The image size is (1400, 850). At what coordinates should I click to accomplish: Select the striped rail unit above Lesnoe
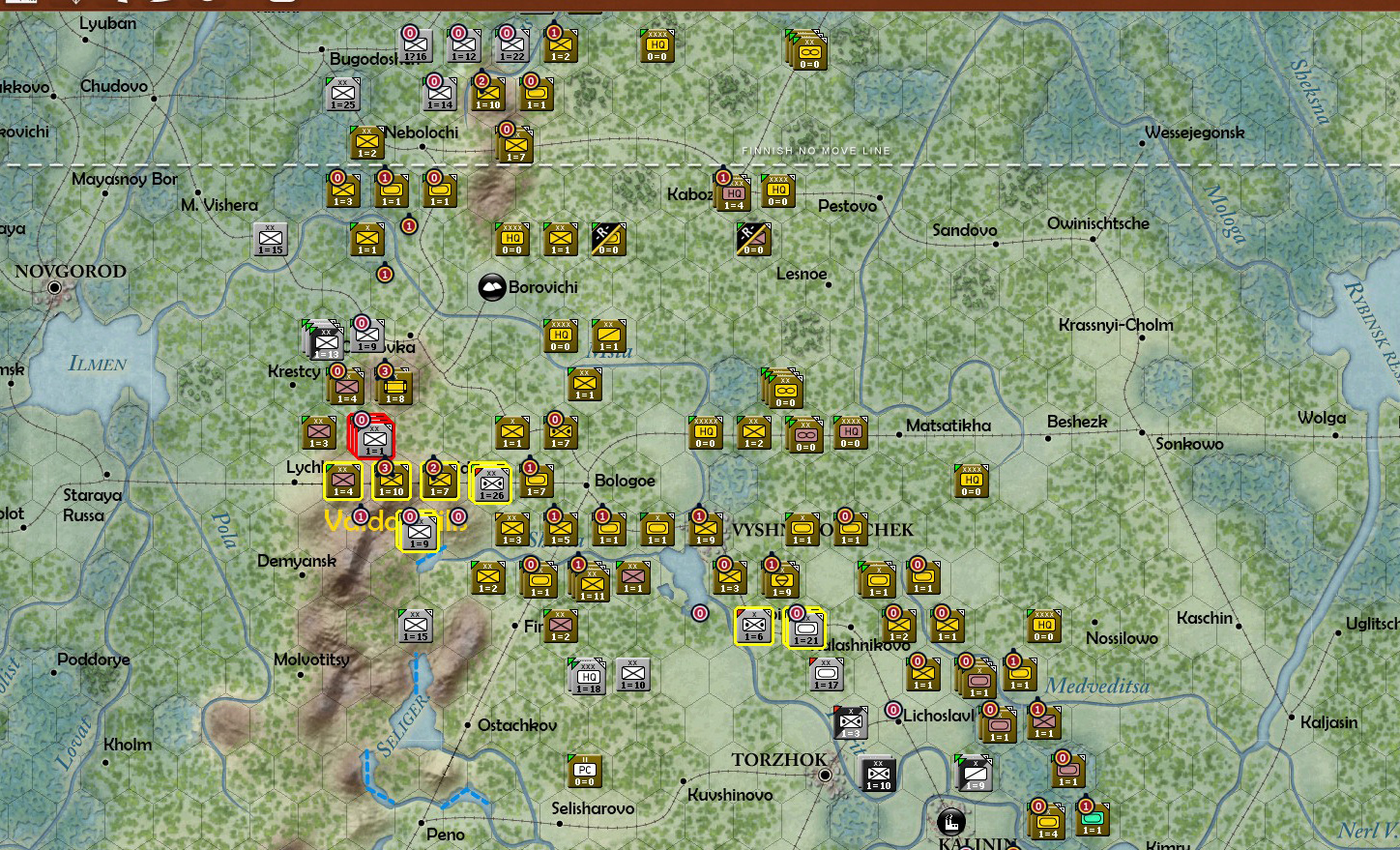[754, 239]
